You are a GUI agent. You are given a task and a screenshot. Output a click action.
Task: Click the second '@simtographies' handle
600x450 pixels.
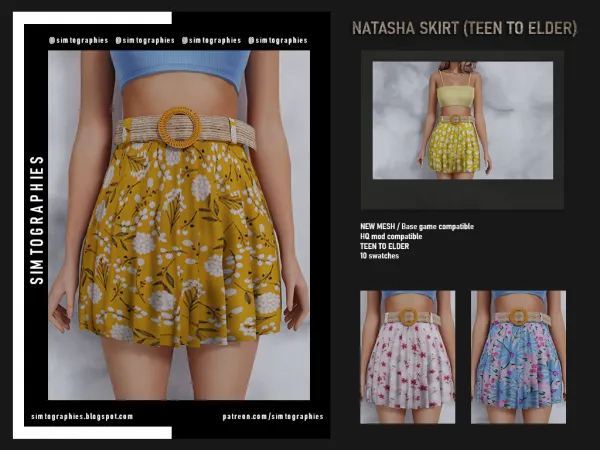(x=145, y=40)
